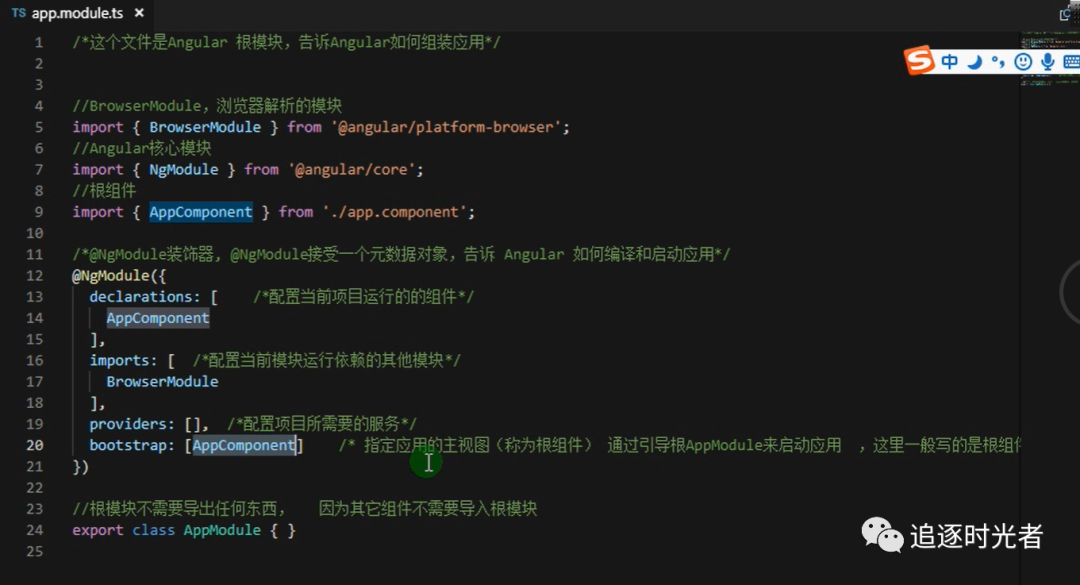This screenshot has width=1080, height=585.
Task: Click the microphone voice input icon
Action: point(1048,62)
